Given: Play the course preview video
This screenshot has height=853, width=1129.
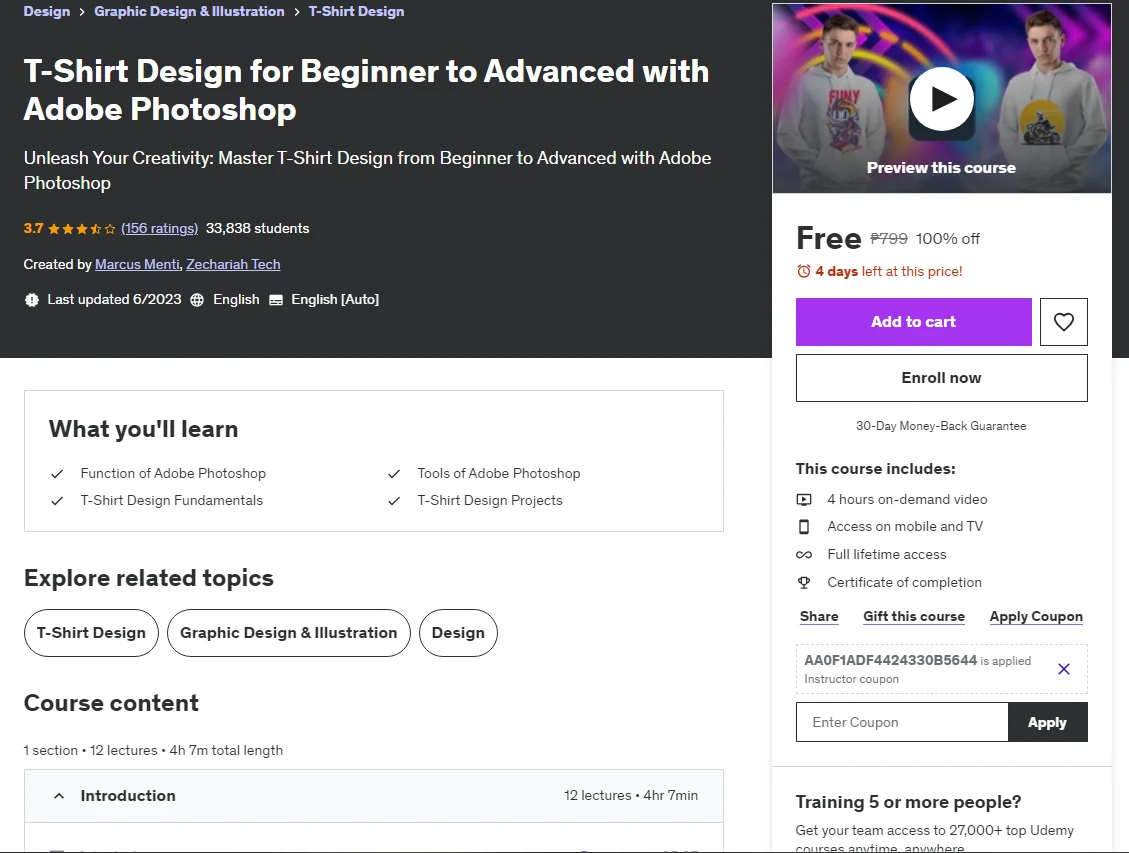Looking at the screenshot, I should [941, 99].
